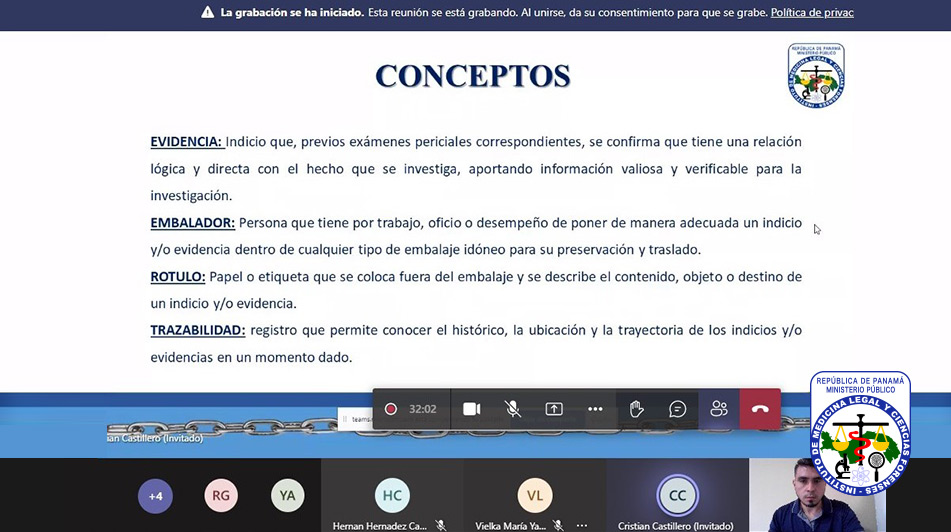This screenshot has width=951, height=532.
Task: Click the EVIDENCIA: heading on slide
Action: click(x=186, y=142)
